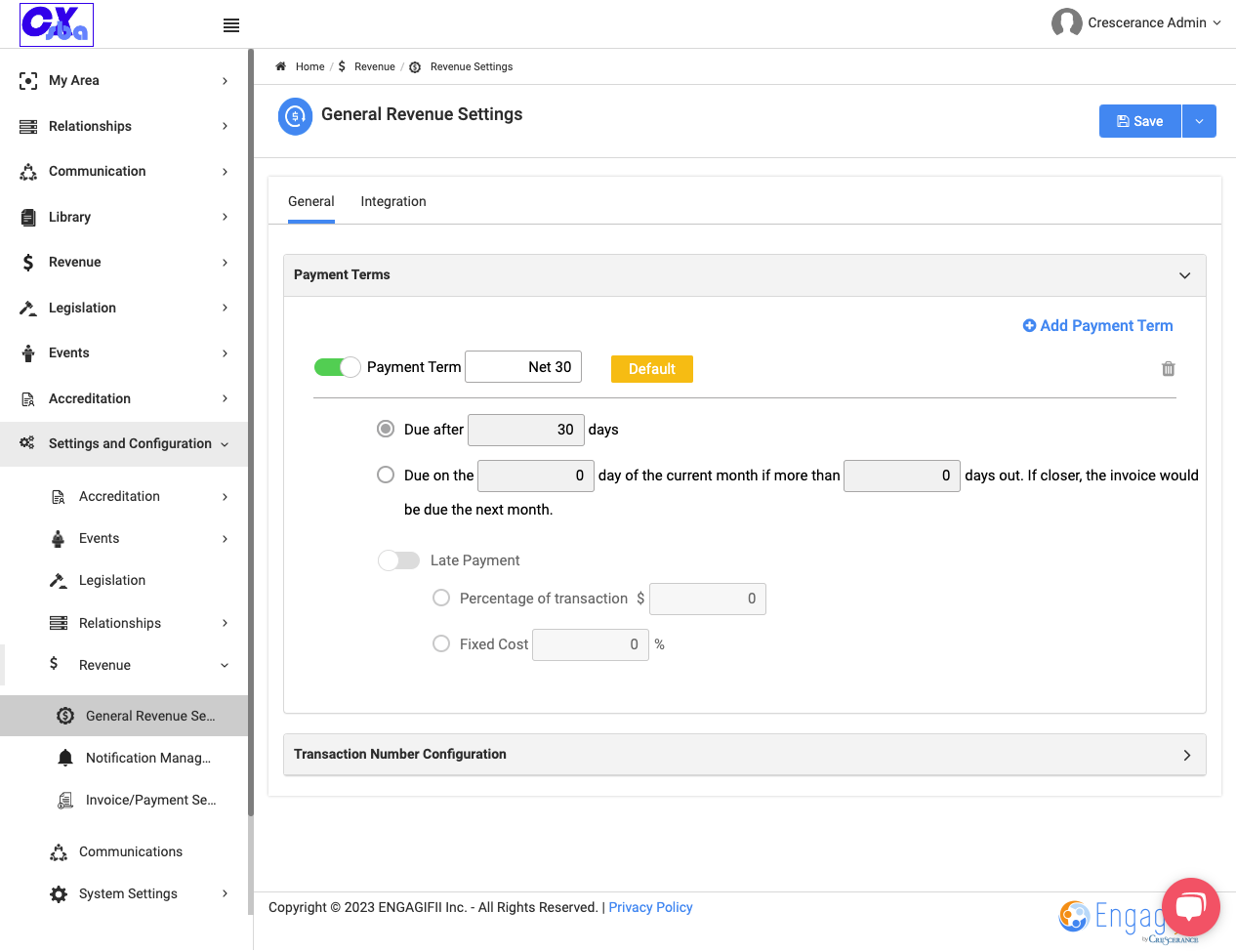Image resolution: width=1236 pixels, height=952 pixels.
Task: Switch to the Integration tab
Action: 393,201
